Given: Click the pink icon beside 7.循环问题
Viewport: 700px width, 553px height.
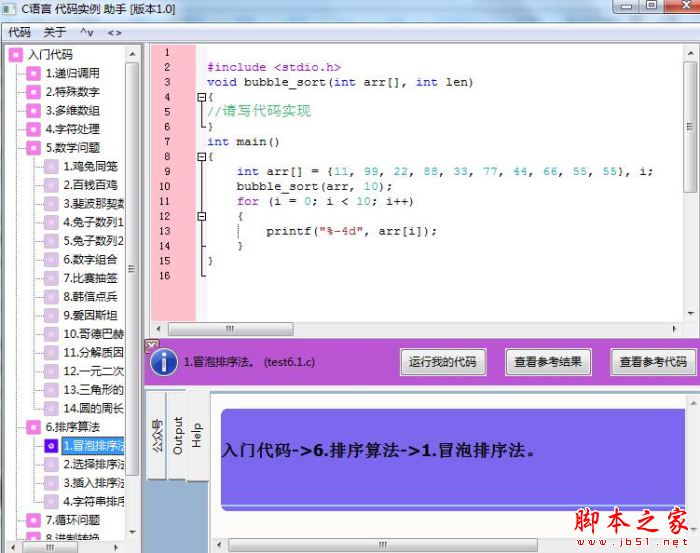Looking at the screenshot, I should [33, 520].
